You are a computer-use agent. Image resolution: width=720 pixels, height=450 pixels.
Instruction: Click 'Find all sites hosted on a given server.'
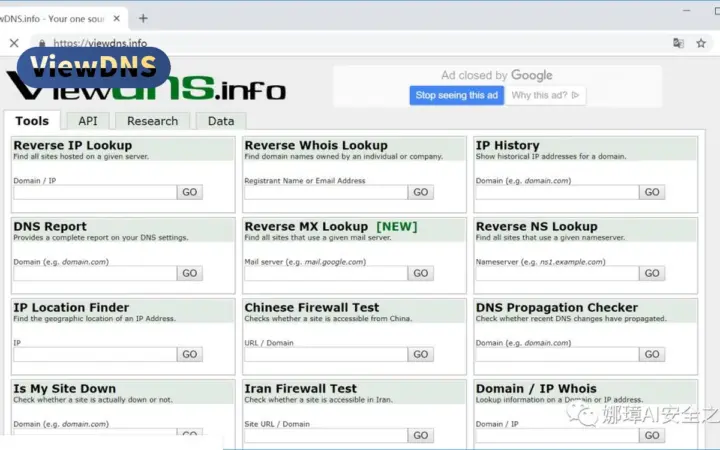(81, 157)
